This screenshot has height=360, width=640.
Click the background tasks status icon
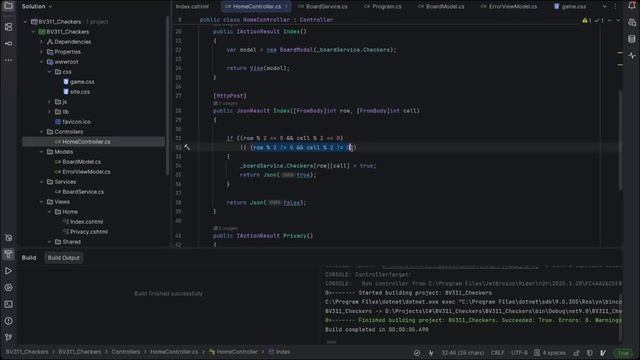pyautogui.click(x=417, y=353)
